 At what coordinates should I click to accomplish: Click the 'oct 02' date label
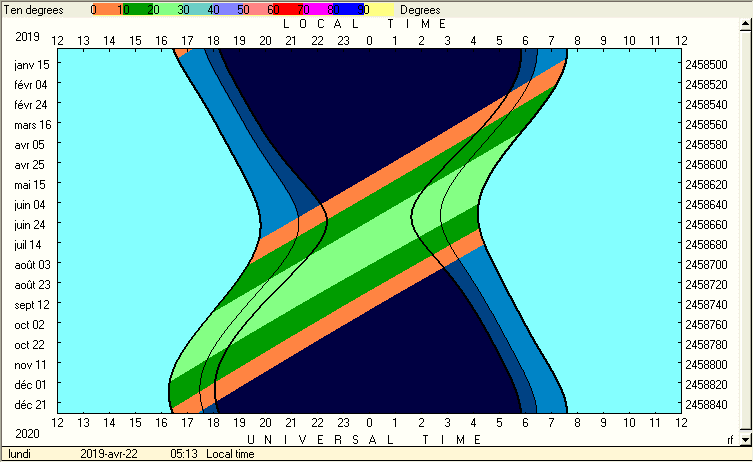29,325
